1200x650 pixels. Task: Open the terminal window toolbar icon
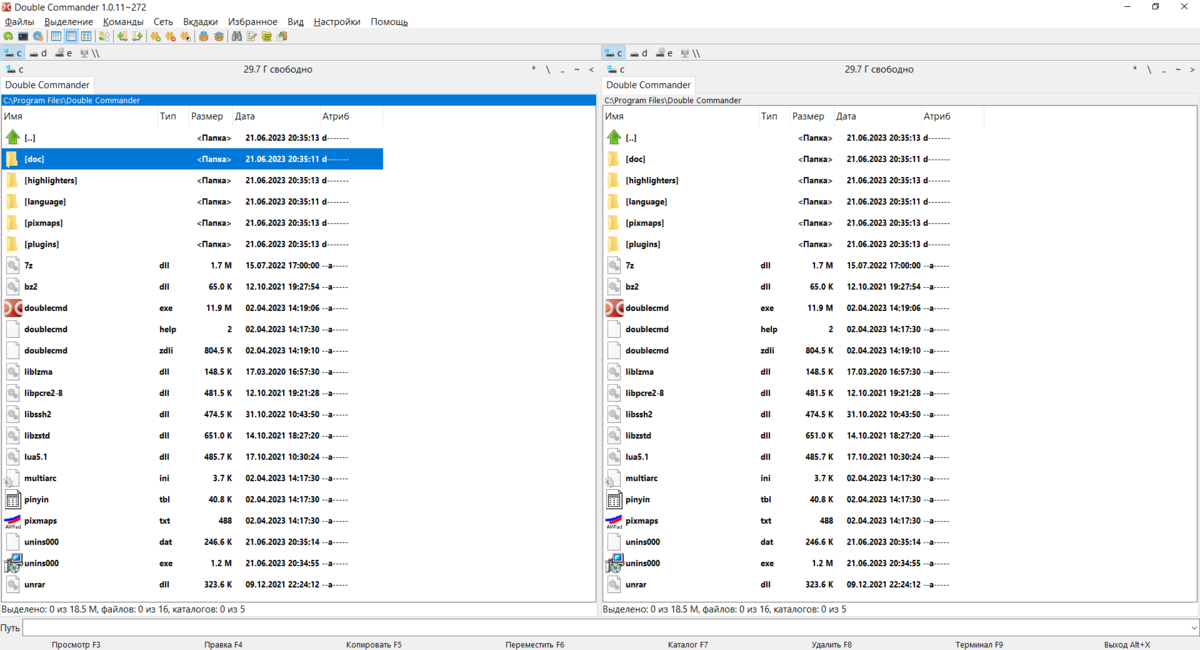point(23,36)
